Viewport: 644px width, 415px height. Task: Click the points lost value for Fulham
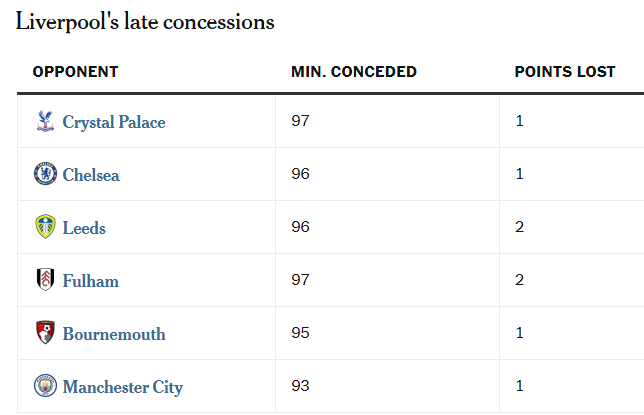pos(520,280)
